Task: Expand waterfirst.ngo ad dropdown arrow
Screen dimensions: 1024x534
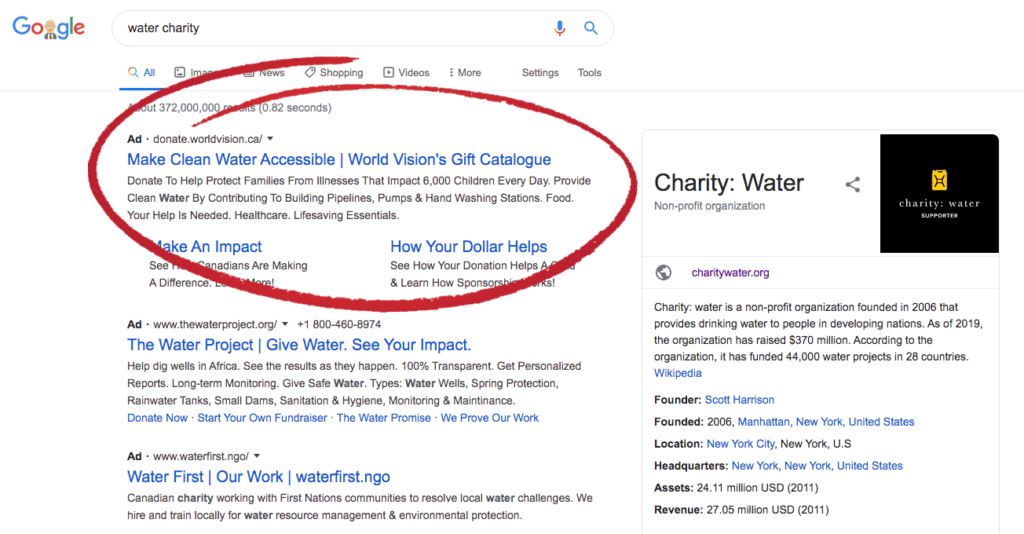Action: (257, 457)
